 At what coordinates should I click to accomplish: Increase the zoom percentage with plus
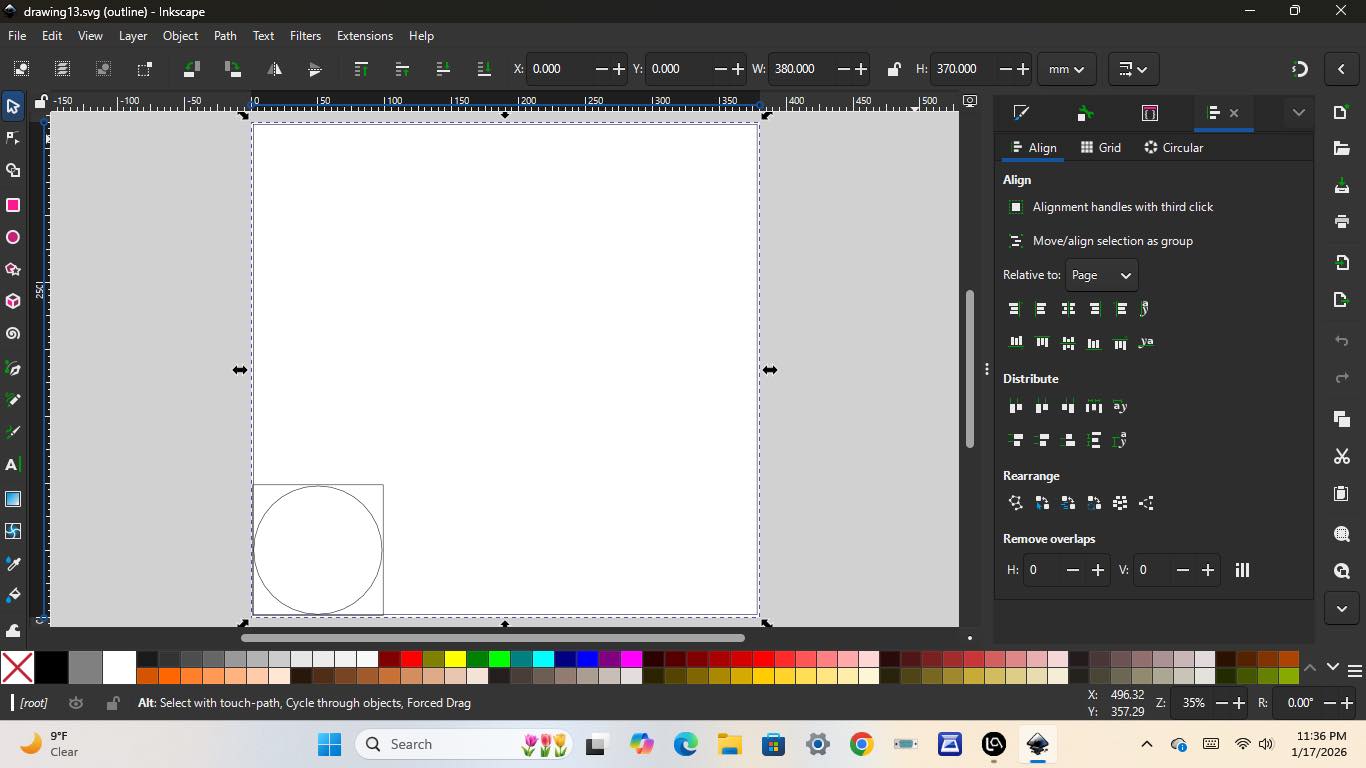coord(1239,703)
